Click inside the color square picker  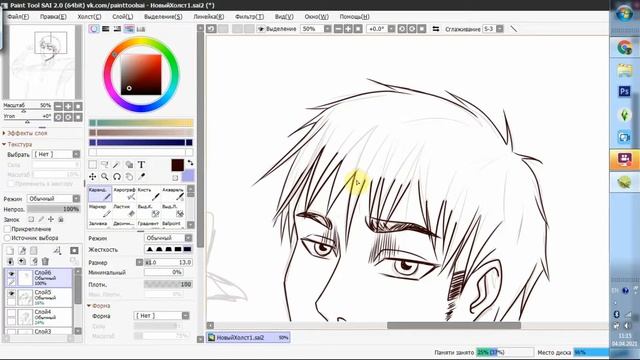pos(141,75)
